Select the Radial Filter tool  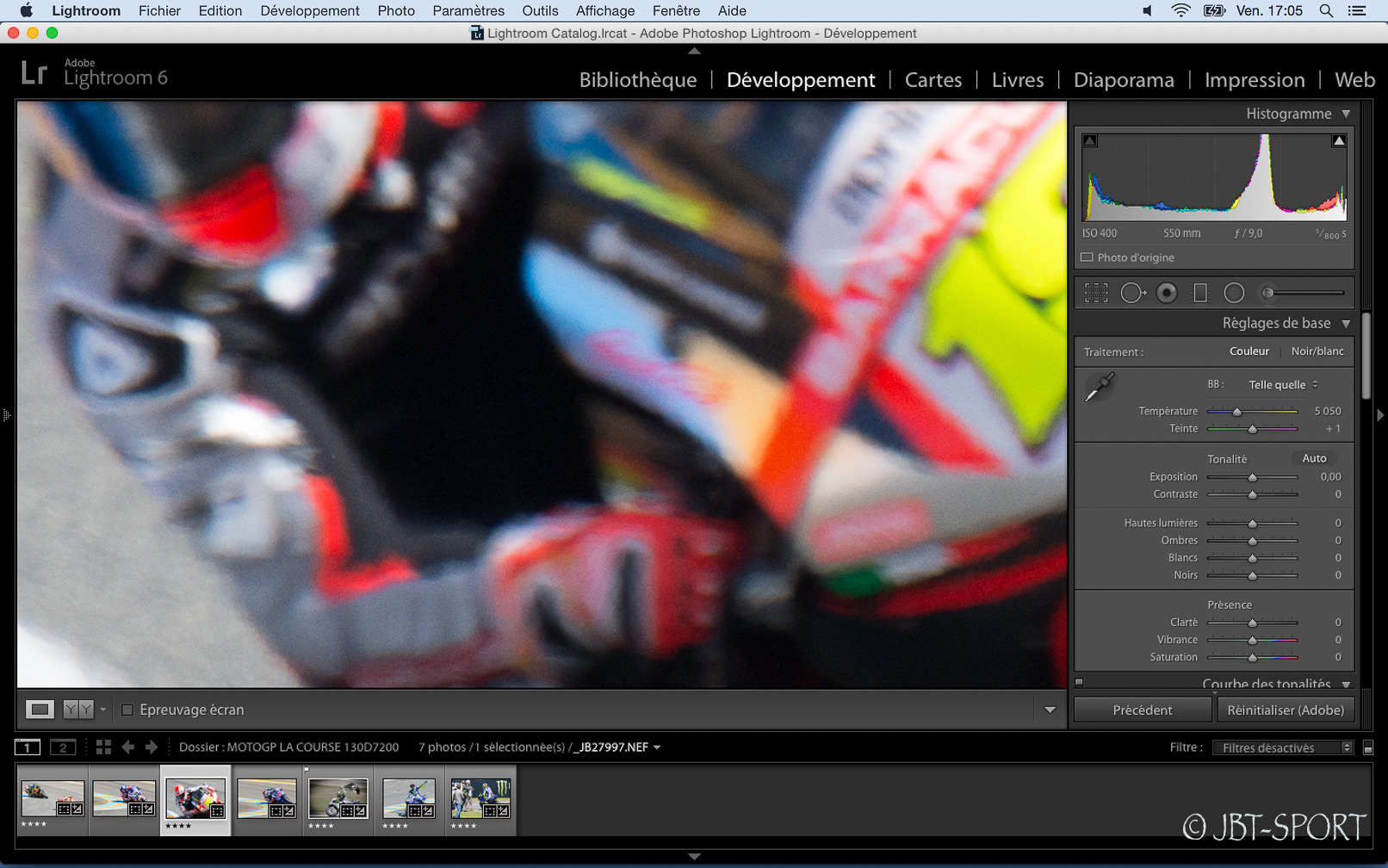point(1234,293)
